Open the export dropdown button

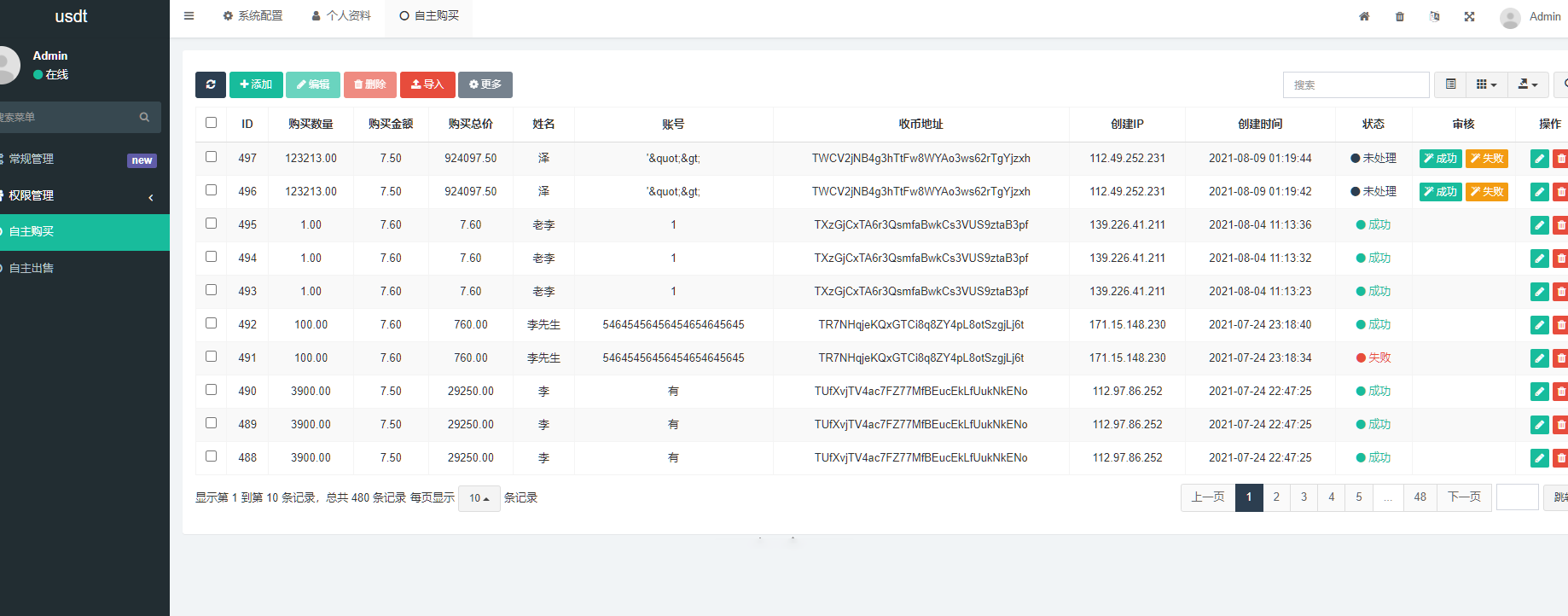pyautogui.click(x=1527, y=84)
